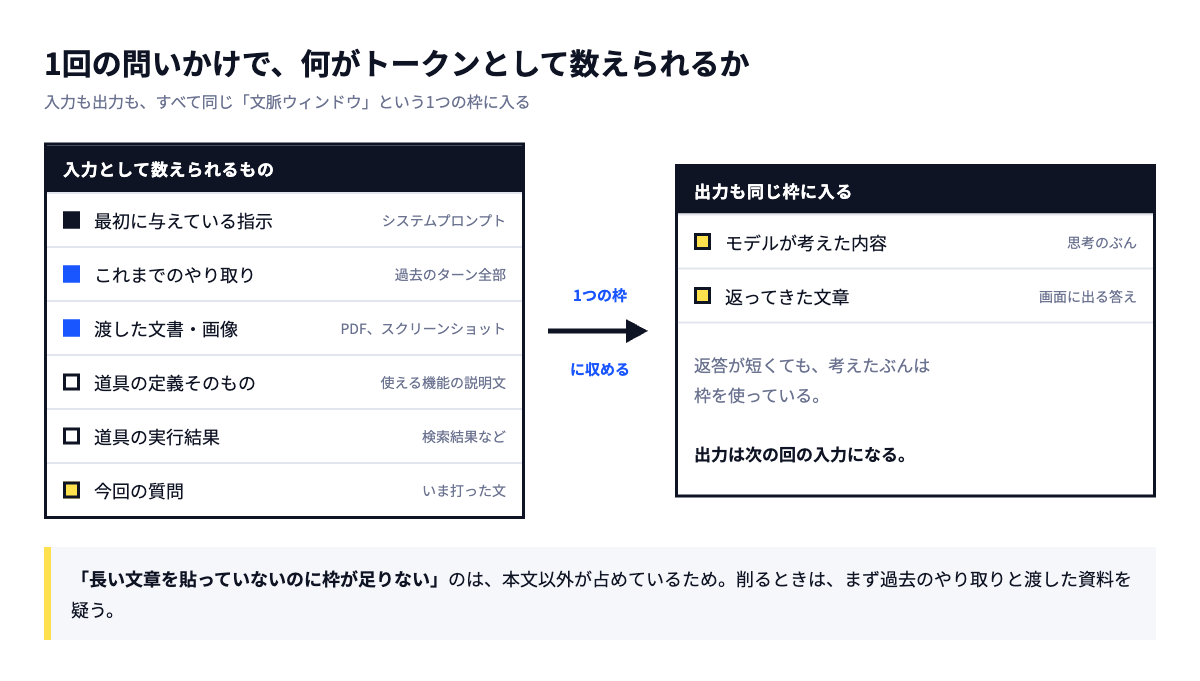Click the label システムプロンプト
1200x681 pixels.
tap(443, 221)
